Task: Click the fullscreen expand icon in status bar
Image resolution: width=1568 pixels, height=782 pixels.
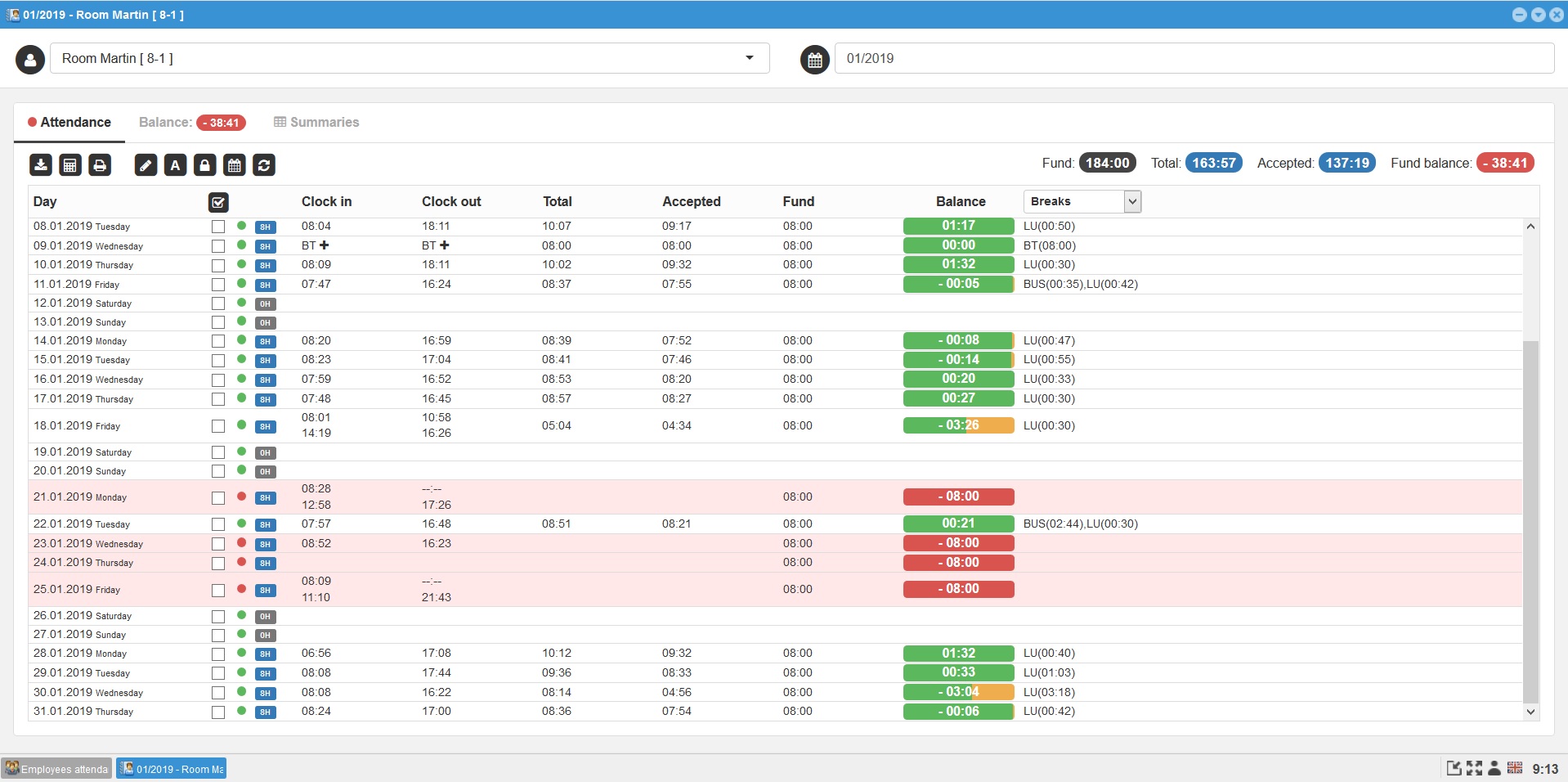Action: tap(1474, 768)
